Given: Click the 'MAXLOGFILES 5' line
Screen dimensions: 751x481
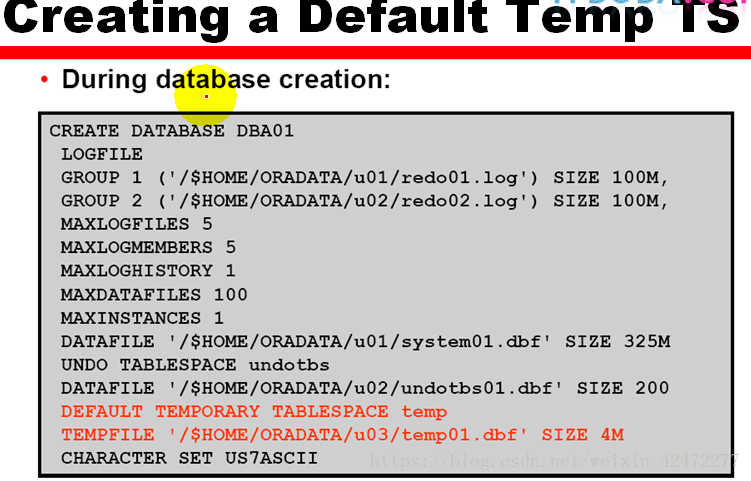Looking at the screenshot, I should click(137, 224).
